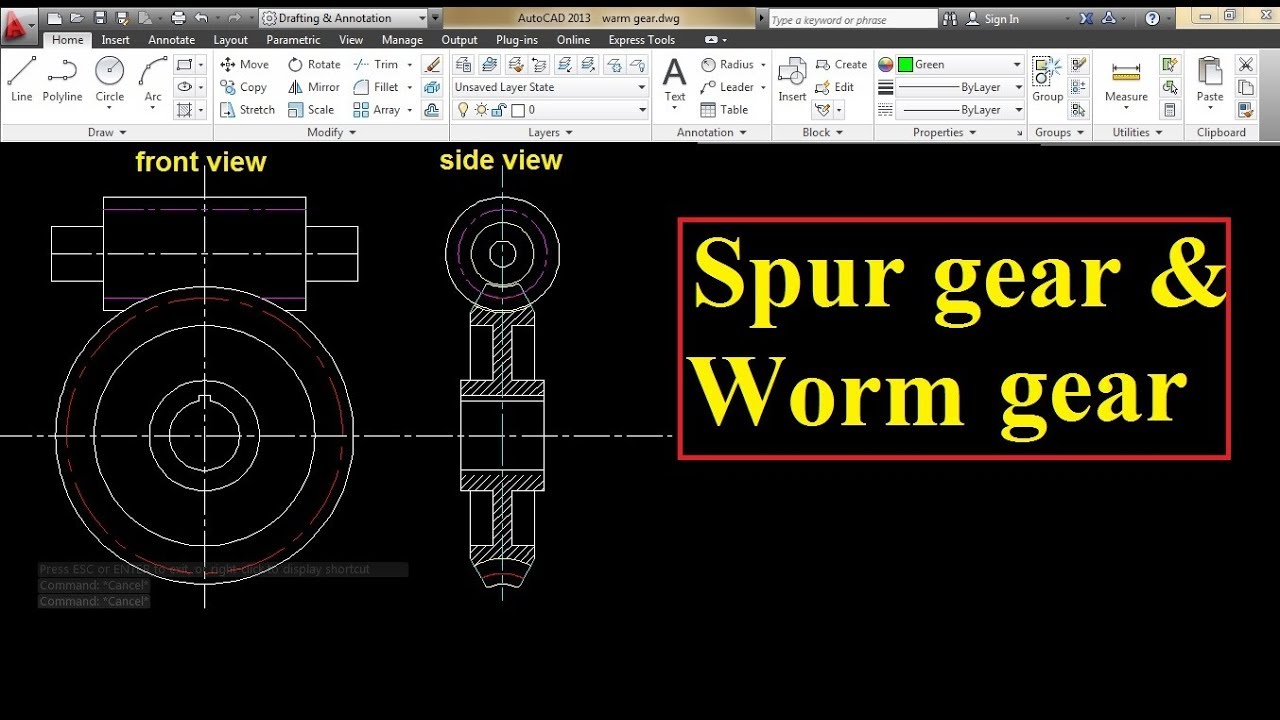Click the keyword search input field

coord(852,19)
